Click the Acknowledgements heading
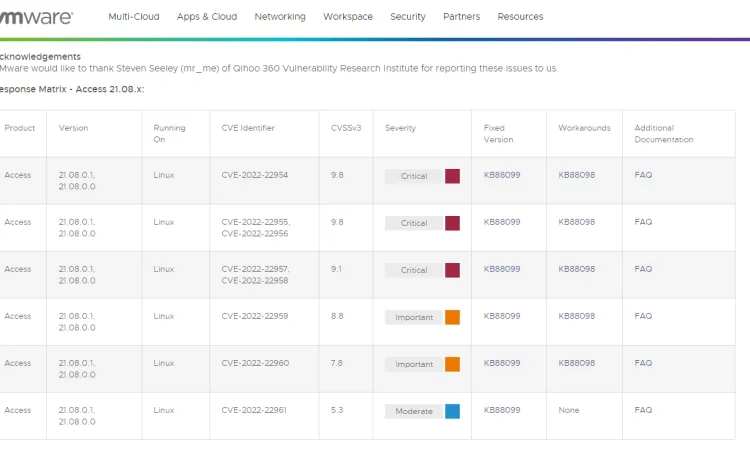The height and width of the screenshot is (450, 750). pyautogui.click(x=40, y=56)
